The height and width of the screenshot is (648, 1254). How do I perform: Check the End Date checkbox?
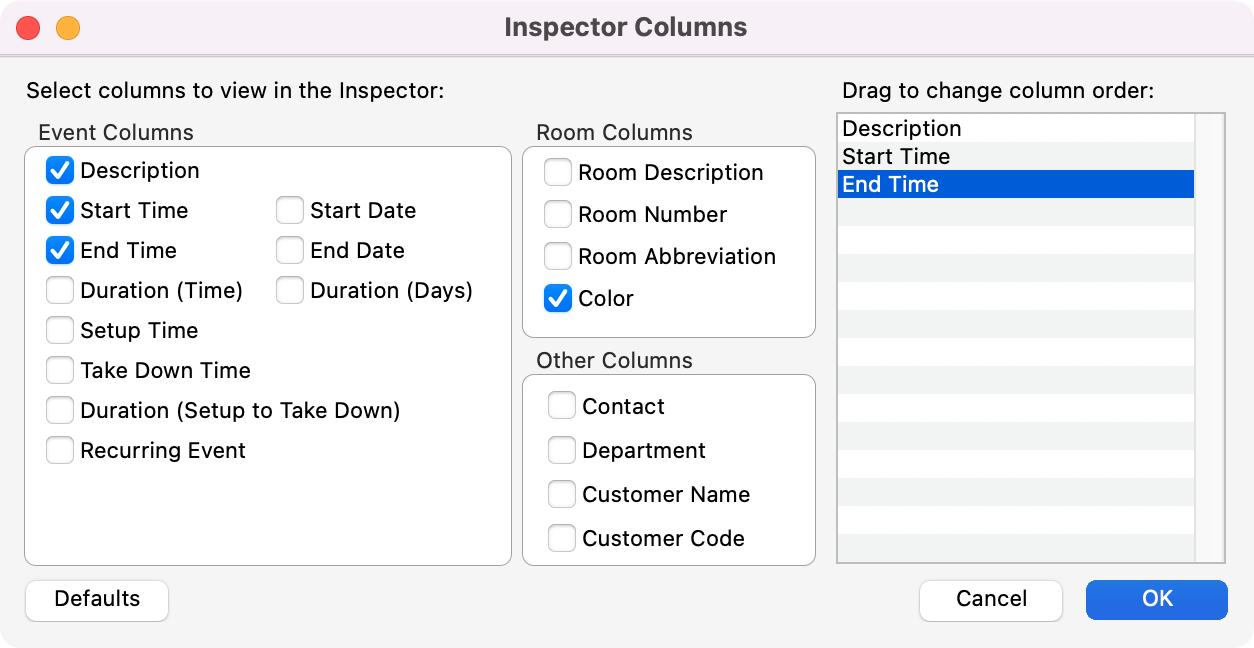click(x=290, y=251)
